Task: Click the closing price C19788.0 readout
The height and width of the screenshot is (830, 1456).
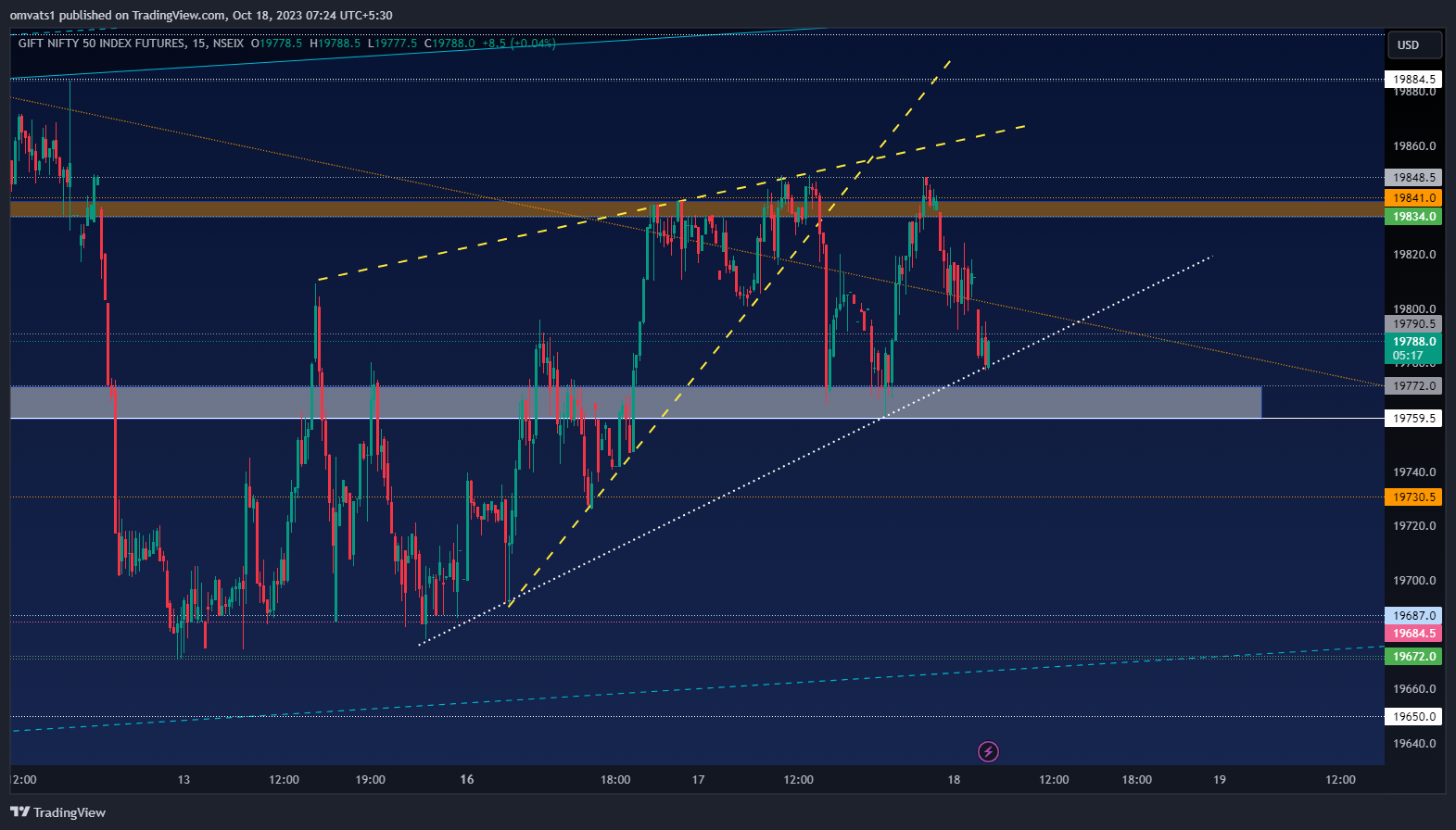Action: click(449, 44)
